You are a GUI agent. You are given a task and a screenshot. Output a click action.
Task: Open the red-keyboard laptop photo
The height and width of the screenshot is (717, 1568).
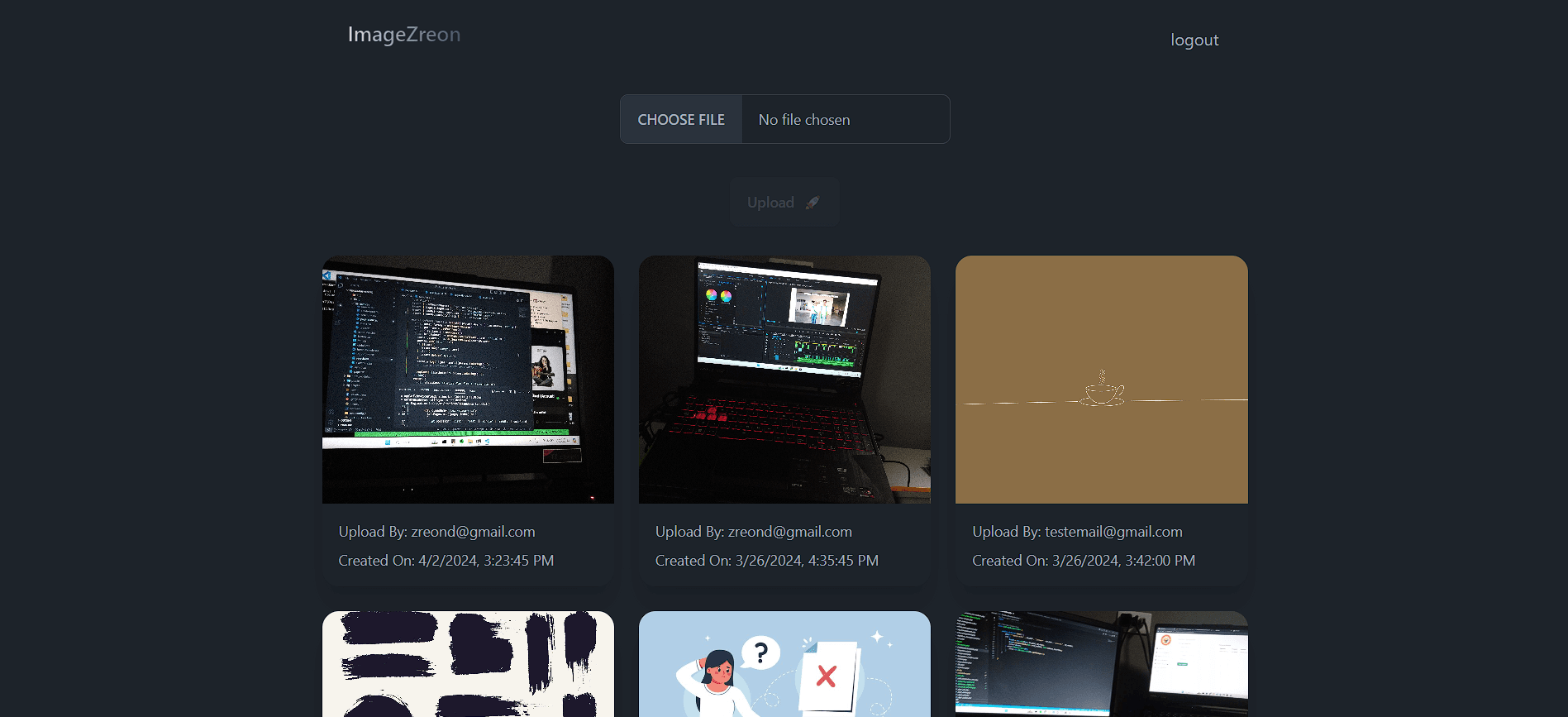(784, 380)
